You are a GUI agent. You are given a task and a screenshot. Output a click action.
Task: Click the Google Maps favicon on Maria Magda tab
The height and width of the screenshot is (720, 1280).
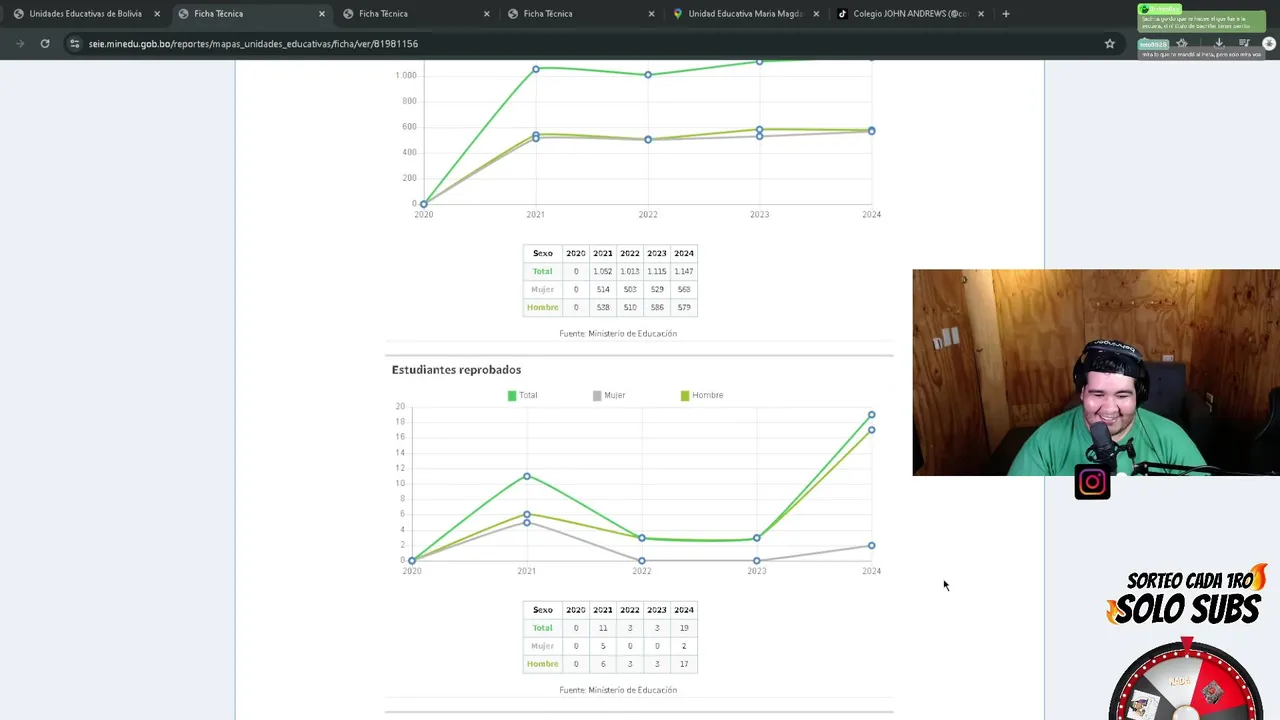pyautogui.click(x=678, y=14)
